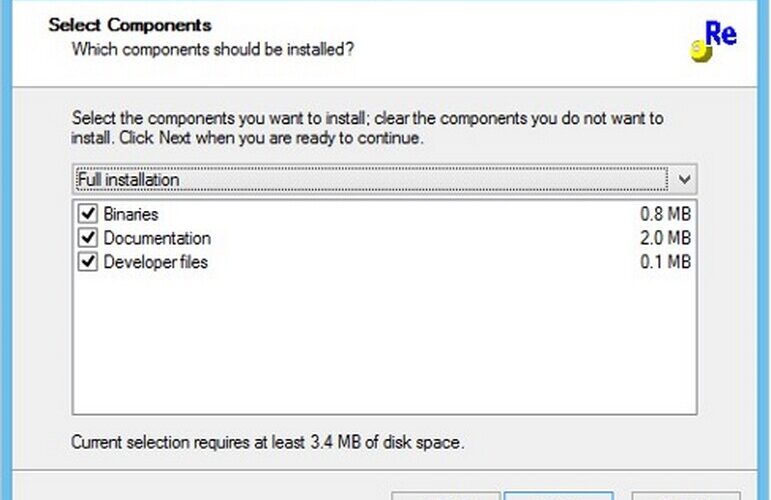Select the Binaries component row label
The height and width of the screenshot is (500, 771).
click(131, 214)
